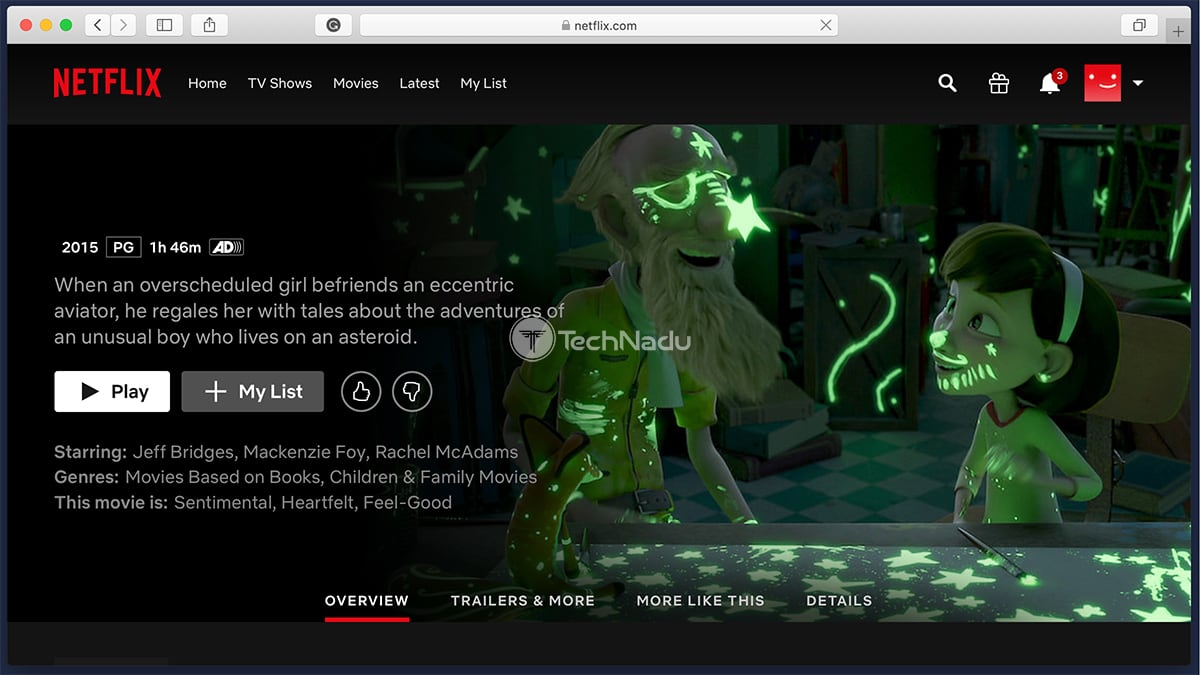The width and height of the screenshot is (1200, 675).
Task: Click Safari's share icon
Action: click(x=209, y=25)
